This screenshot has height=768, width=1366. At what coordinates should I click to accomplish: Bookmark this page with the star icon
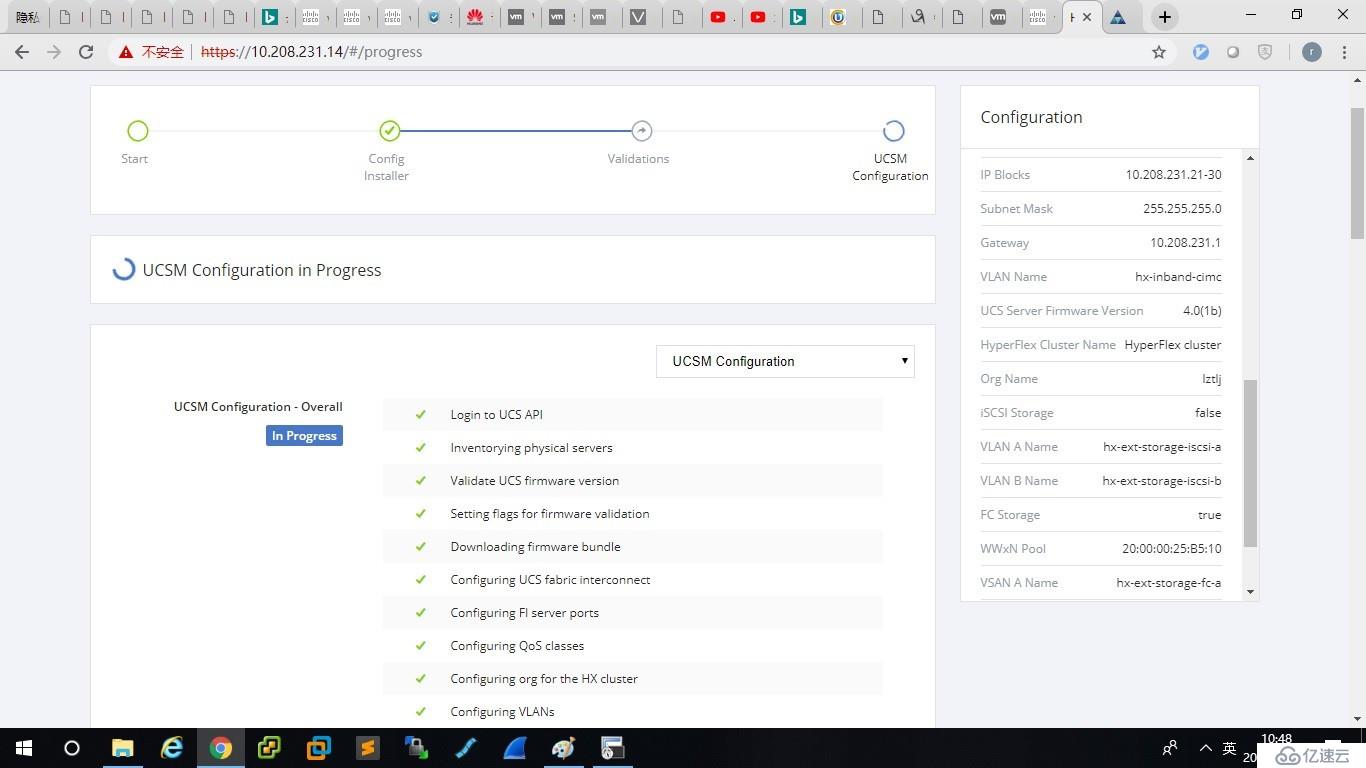[x=1159, y=52]
